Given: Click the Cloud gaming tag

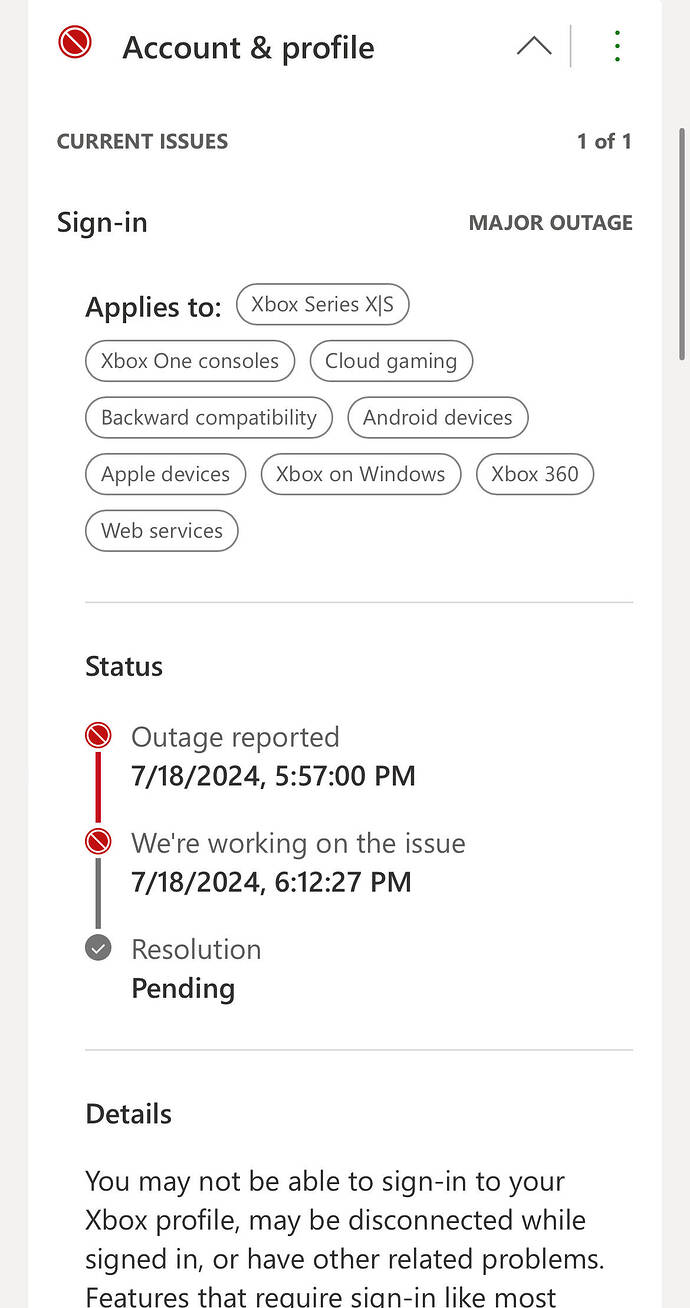Looking at the screenshot, I should [391, 361].
